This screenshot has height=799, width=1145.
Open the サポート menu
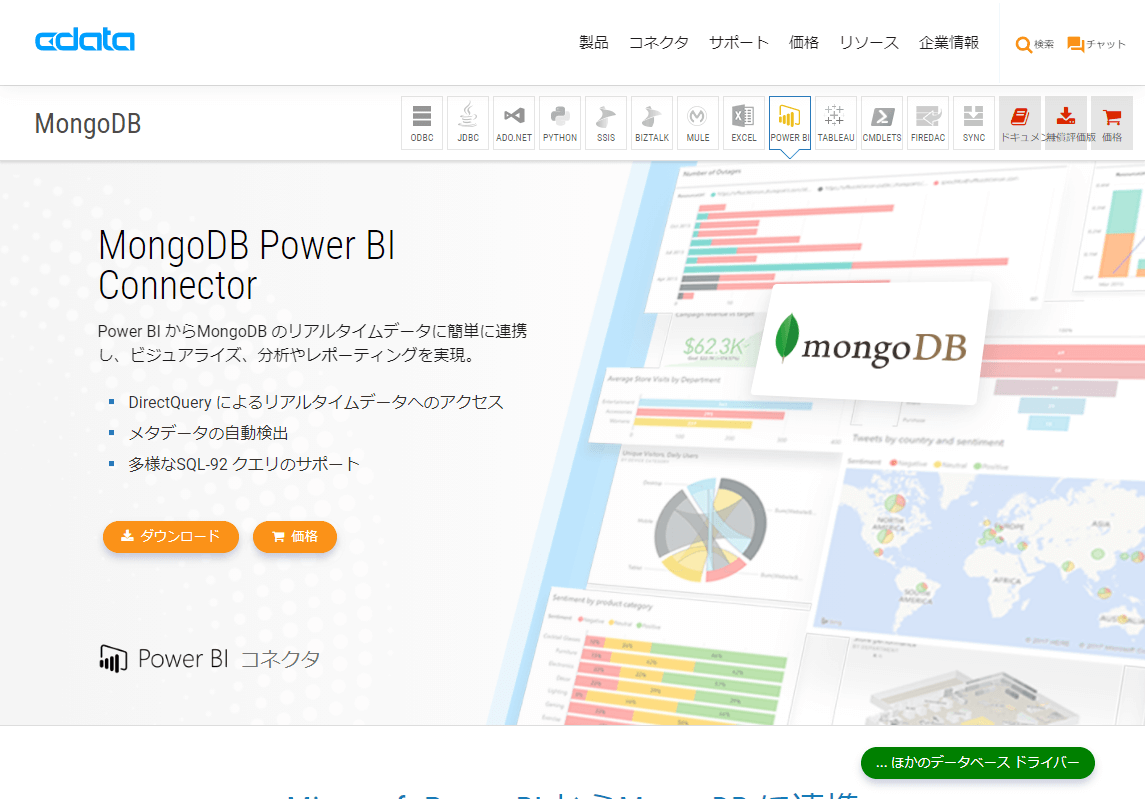(x=739, y=43)
